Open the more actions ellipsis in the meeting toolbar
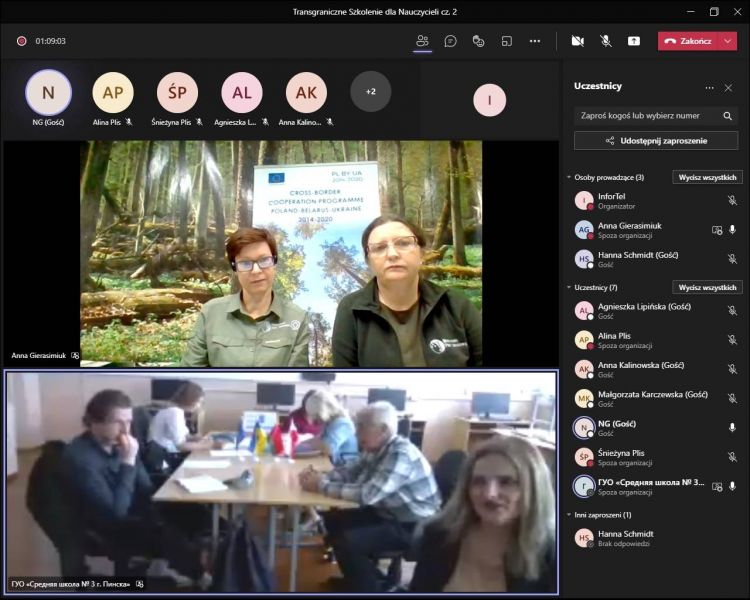Image resolution: width=750 pixels, height=600 pixels. [x=535, y=41]
